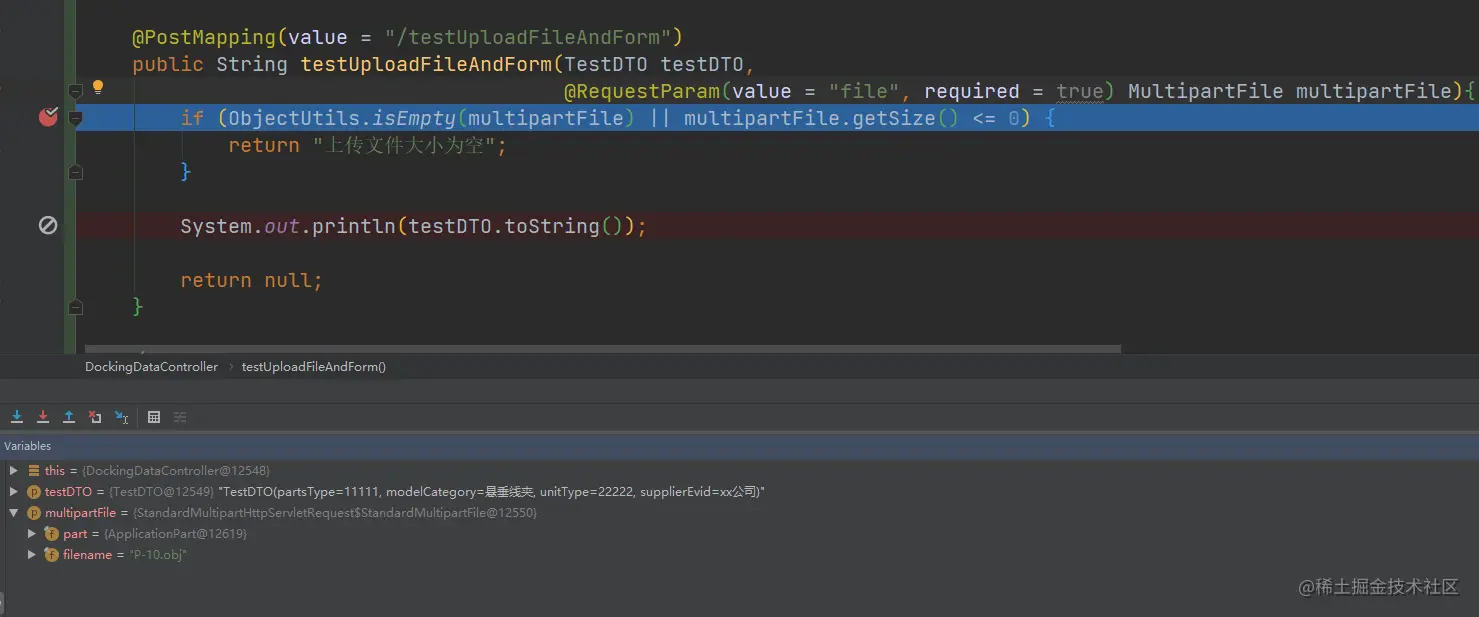Toggle the verified breakpoint on the if line
Screen dimensions: 1479x617
coord(47,117)
